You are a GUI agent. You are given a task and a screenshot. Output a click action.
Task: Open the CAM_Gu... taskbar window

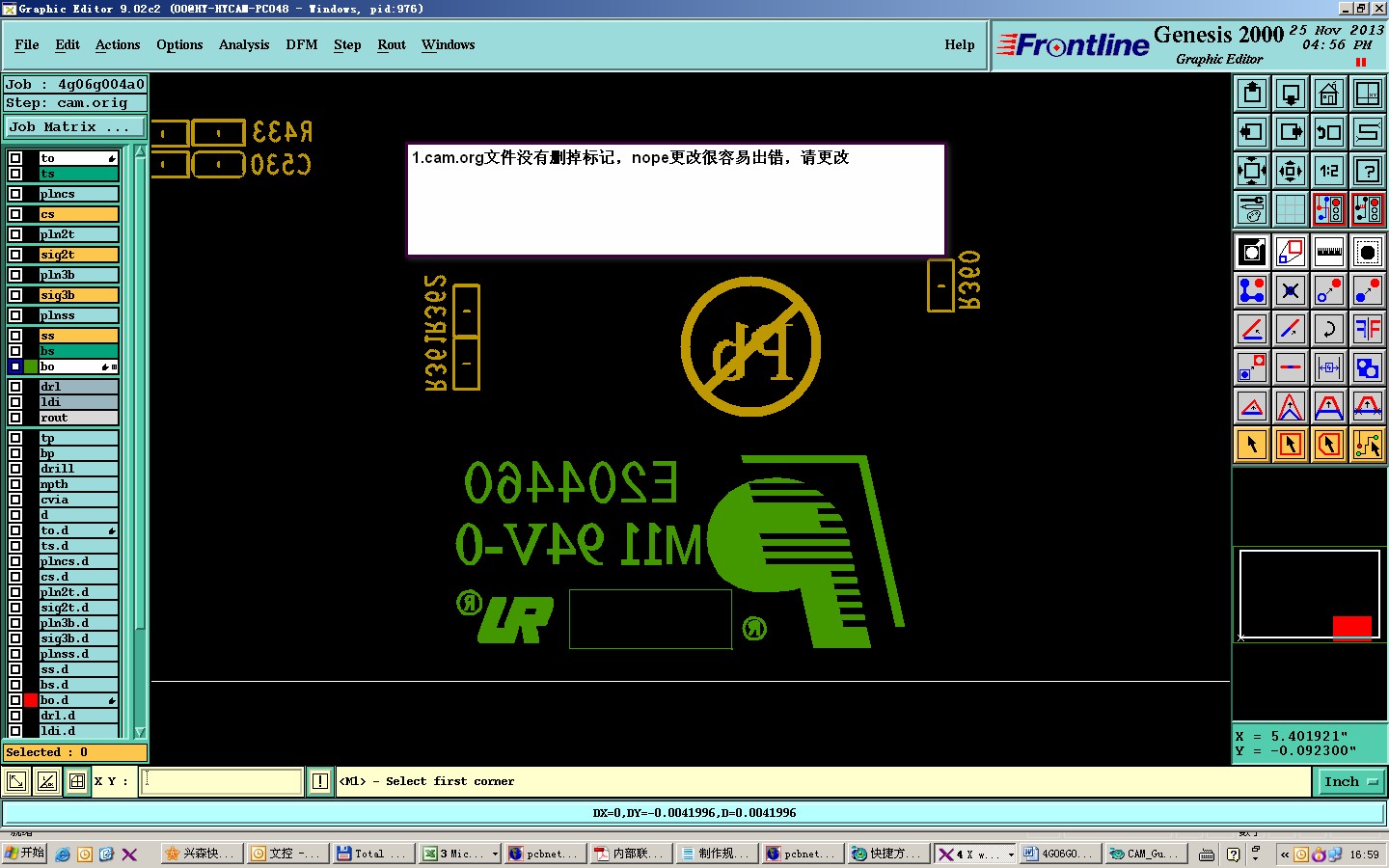1144,854
